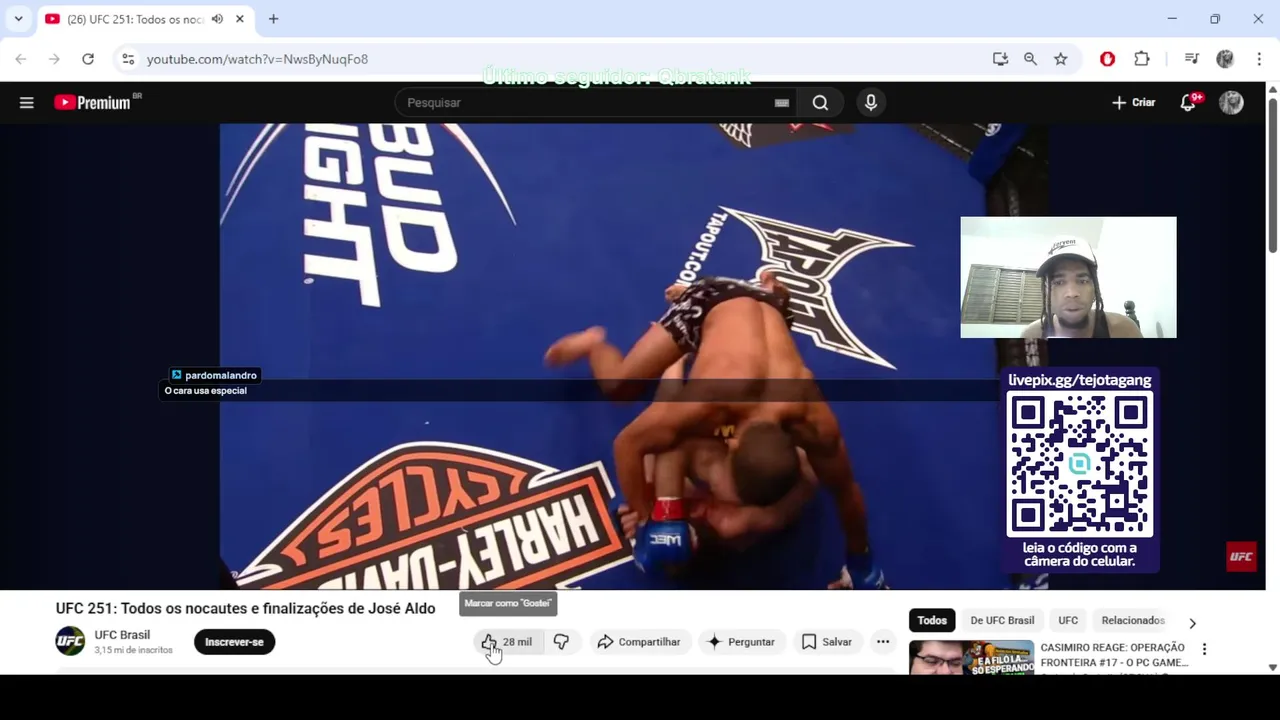
Task: Open the on-screen keyboard in search box
Action: [x=782, y=102]
